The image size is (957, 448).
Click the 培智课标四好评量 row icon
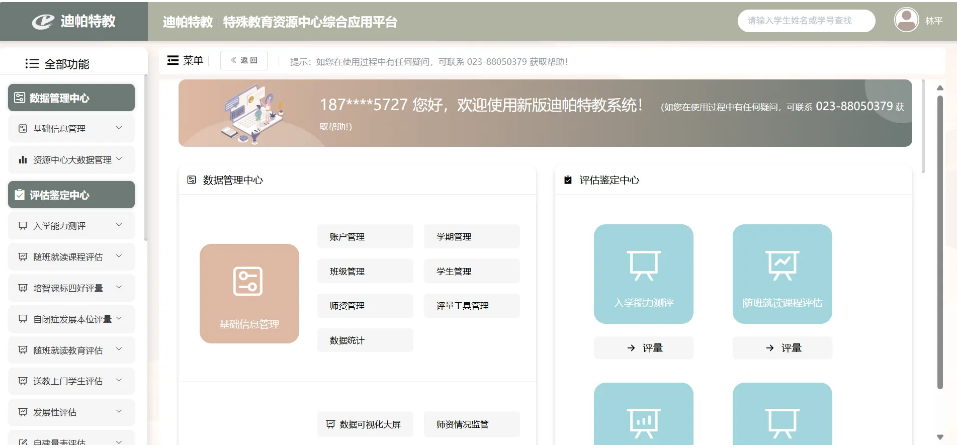pyautogui.click(x=23, y=287)
